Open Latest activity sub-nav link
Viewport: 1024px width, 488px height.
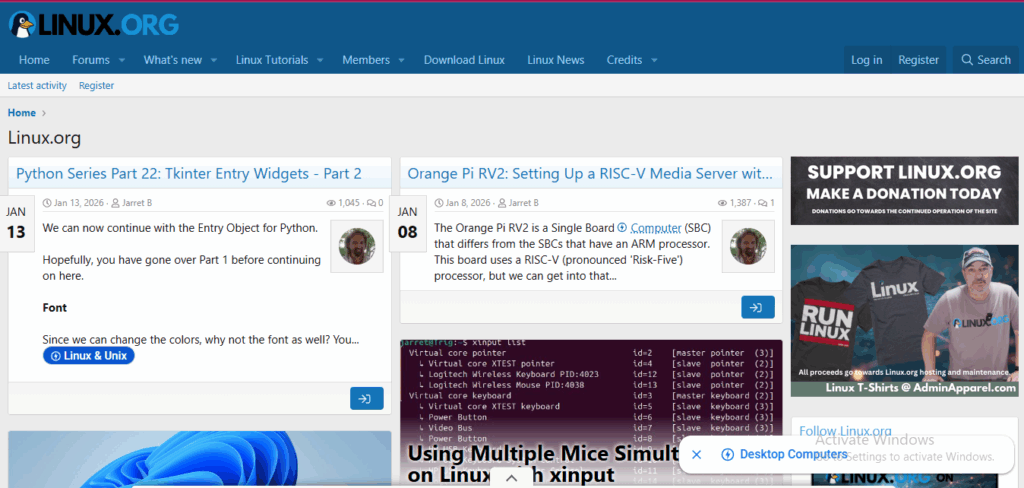coord(37,86)
